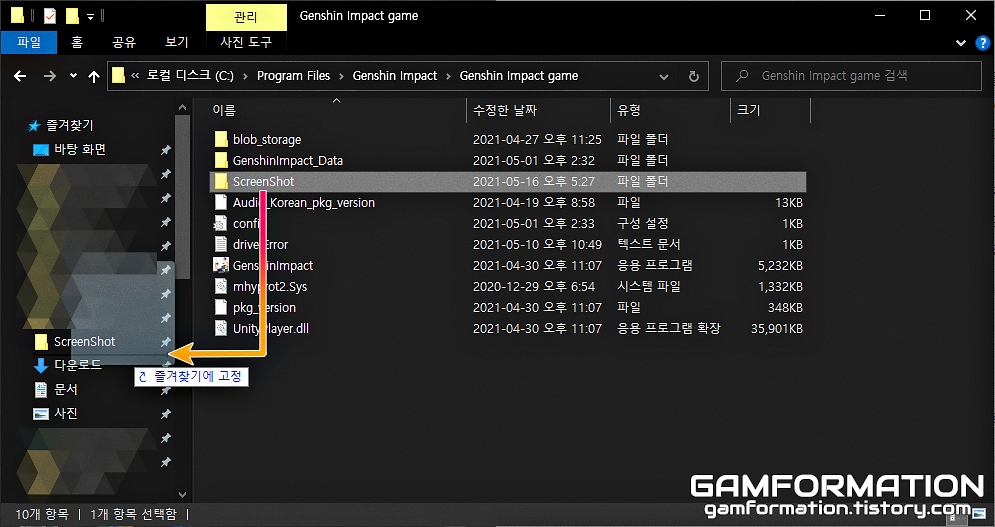Screen dimensions: 995x527
Task: Open 사진 in the sidebar
Action: (x=65, y=413)
